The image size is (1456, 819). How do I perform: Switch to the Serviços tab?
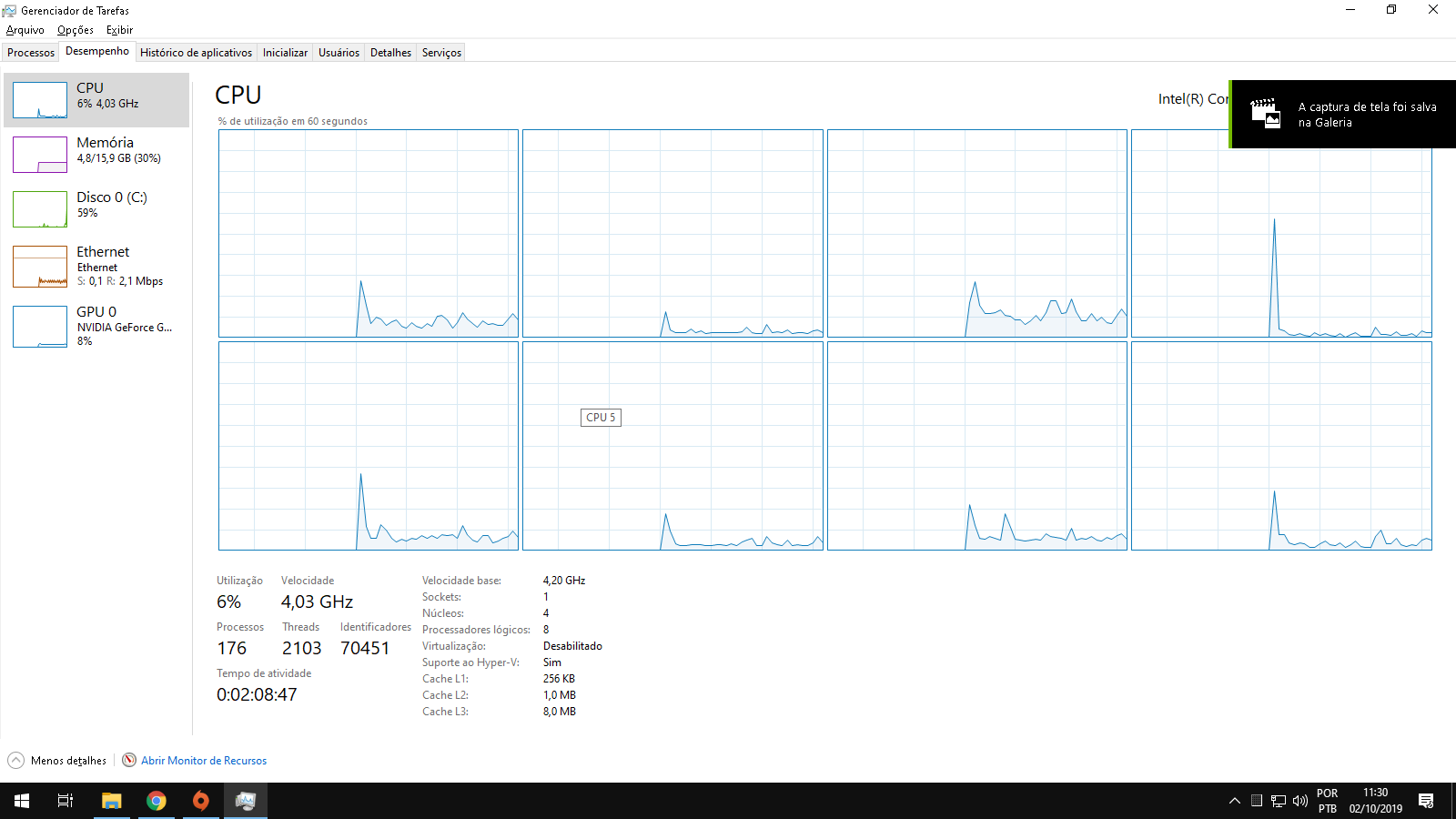pyautogui.click(x=441, y=53)
